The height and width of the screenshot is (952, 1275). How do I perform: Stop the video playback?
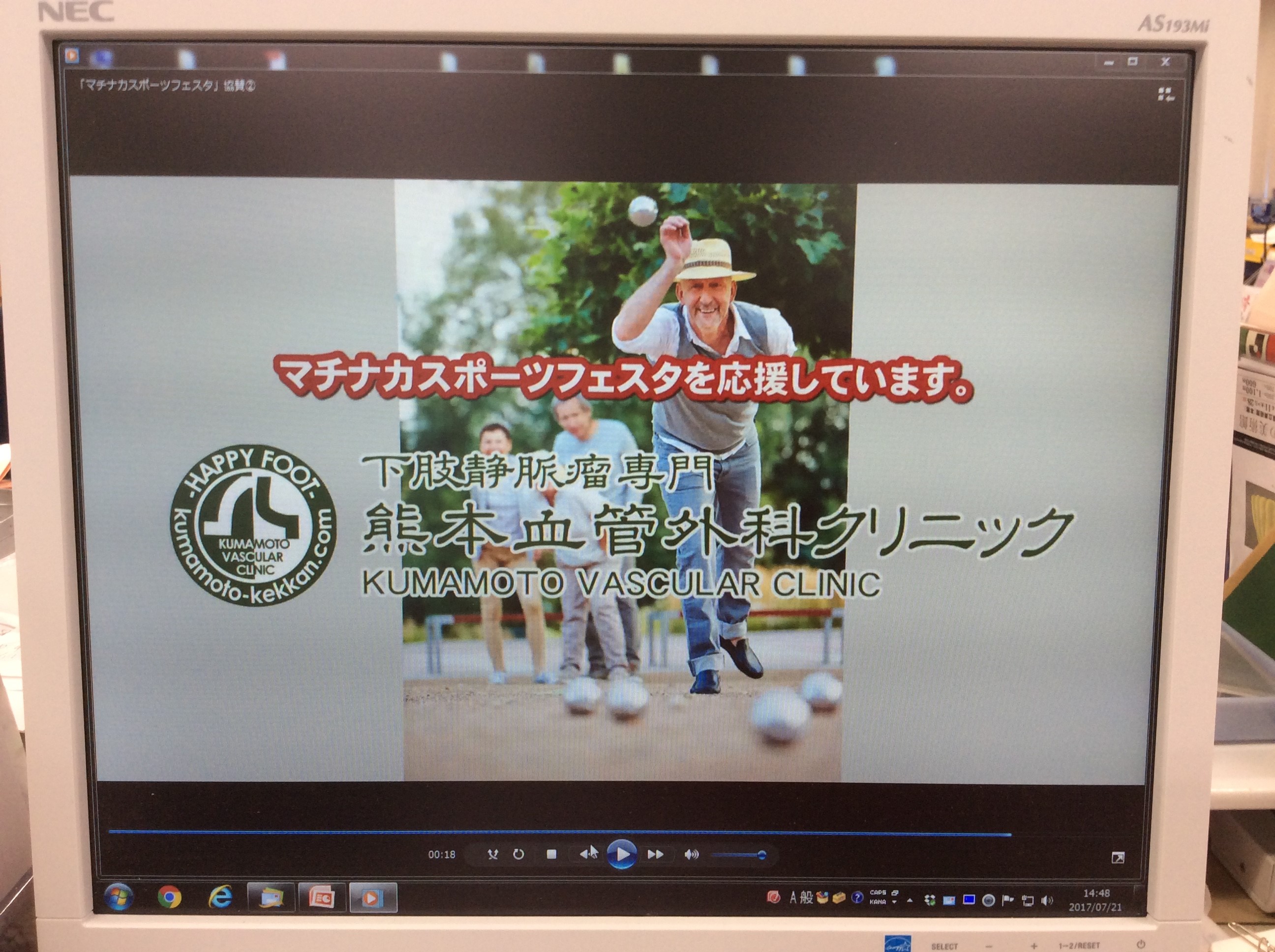(x=551, y=854)
